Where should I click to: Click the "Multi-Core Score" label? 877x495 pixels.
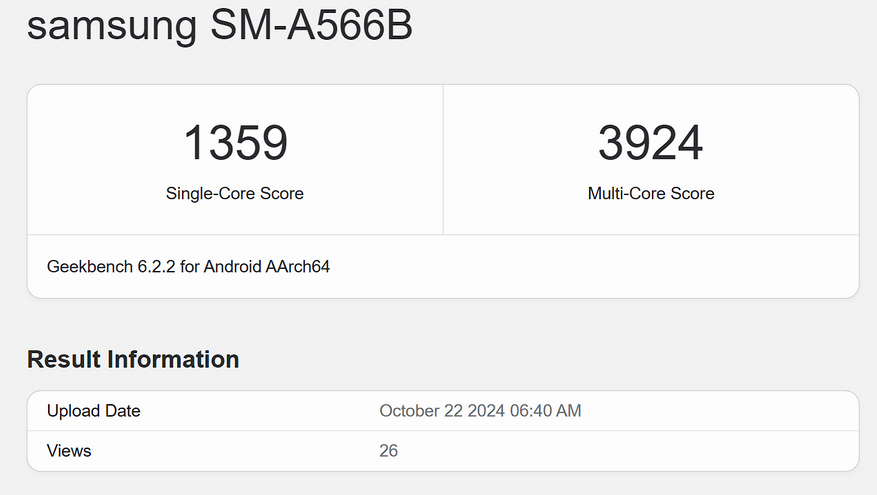pyautogui.click(x=651, y=193)
